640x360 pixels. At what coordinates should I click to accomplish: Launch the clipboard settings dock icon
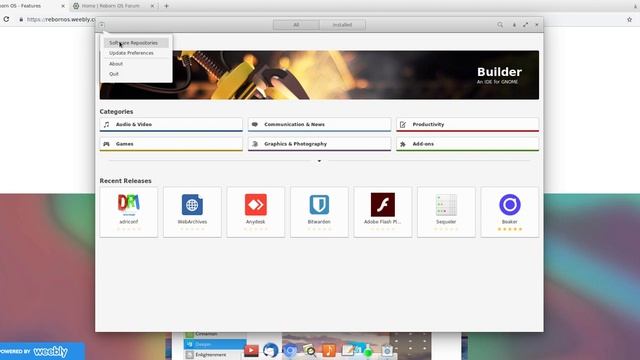387,351
